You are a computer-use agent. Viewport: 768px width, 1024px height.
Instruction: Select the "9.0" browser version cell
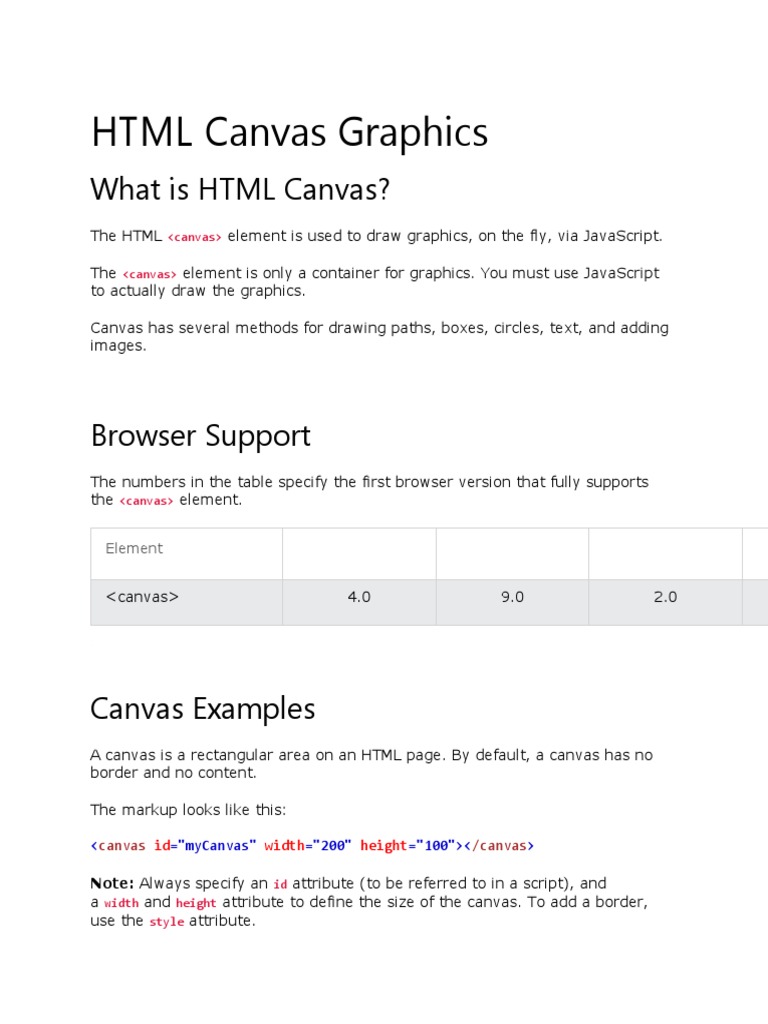[512, 597]
